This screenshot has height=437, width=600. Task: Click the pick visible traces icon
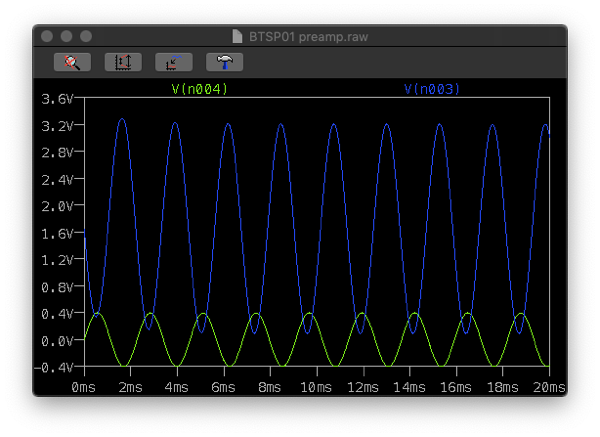[x=174, y=62]
